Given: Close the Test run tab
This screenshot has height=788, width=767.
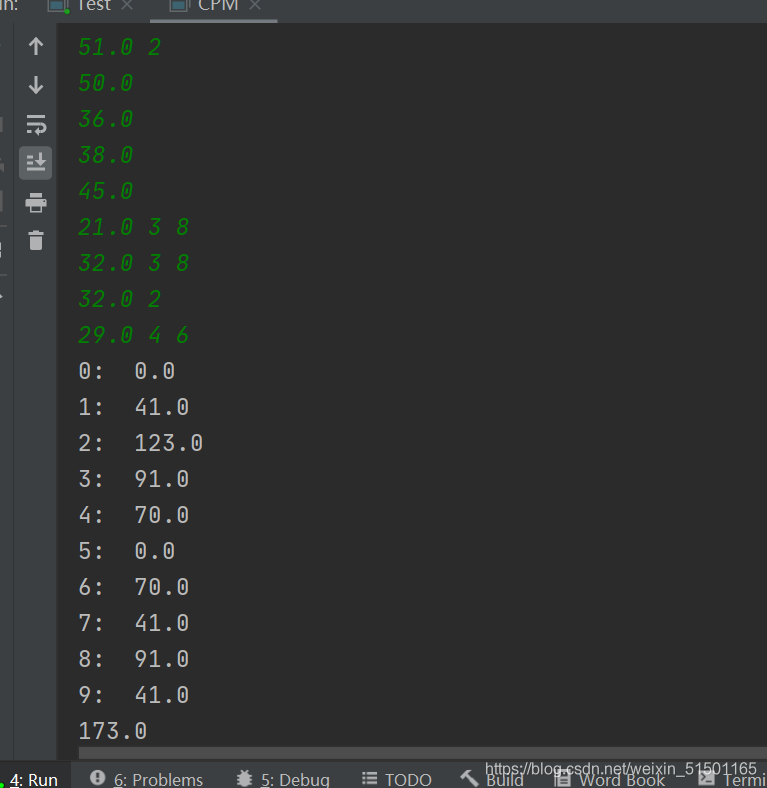Looking at the screenshot, I should [127, 5].
